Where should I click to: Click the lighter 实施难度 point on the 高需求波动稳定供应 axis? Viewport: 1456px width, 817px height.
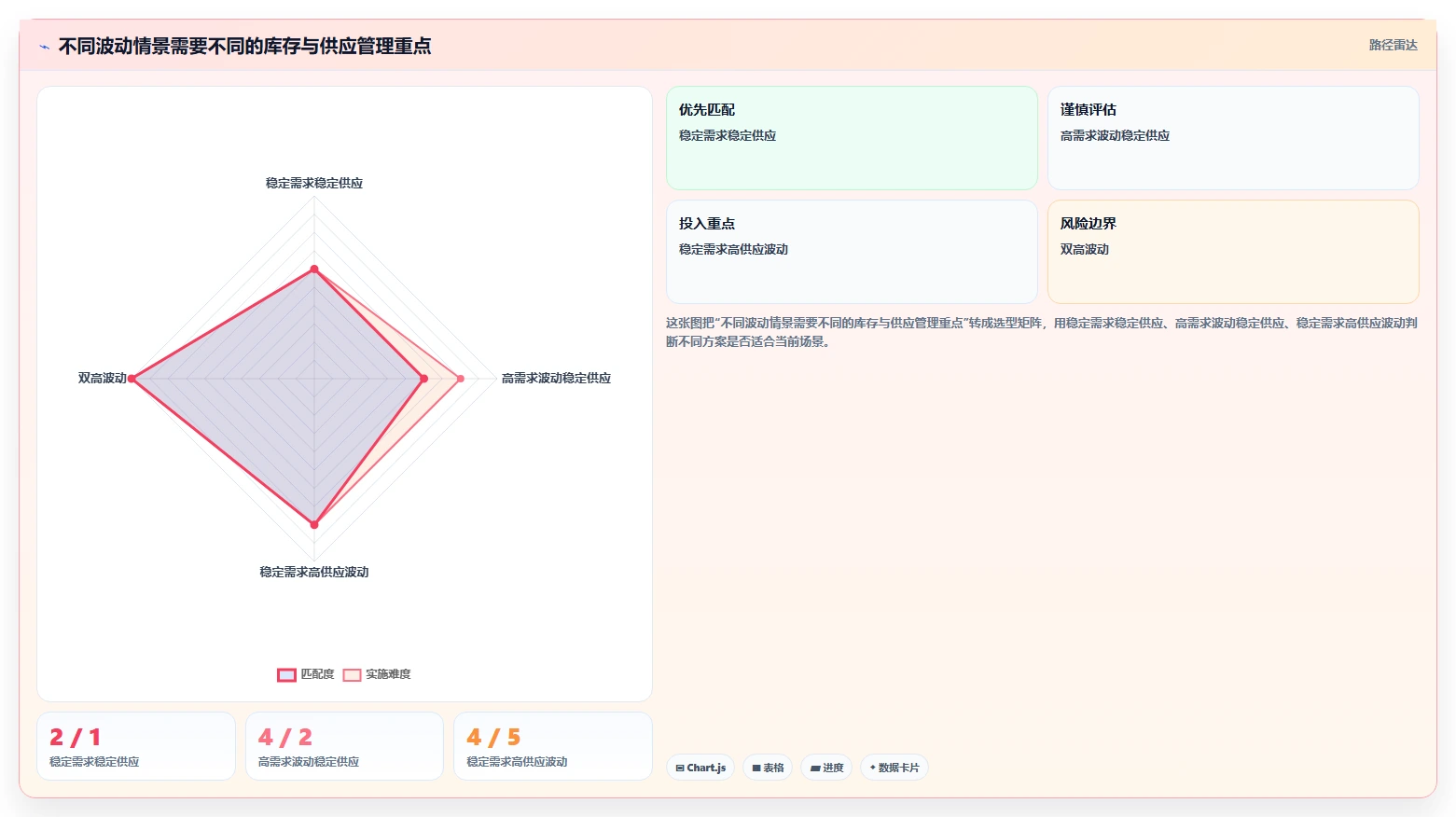pyautogui.click(x=461, y=379)
